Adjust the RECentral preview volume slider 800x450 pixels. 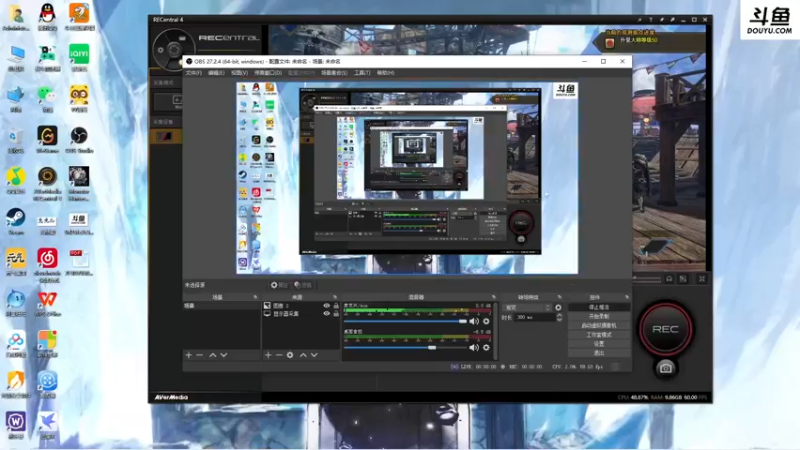coord(647,279)
